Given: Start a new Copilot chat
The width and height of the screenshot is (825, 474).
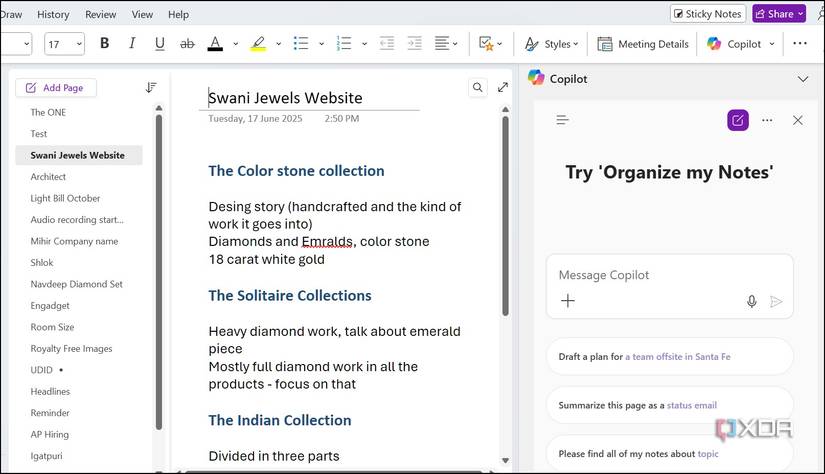Looking at the screenshot, I should tap(738, 120).
